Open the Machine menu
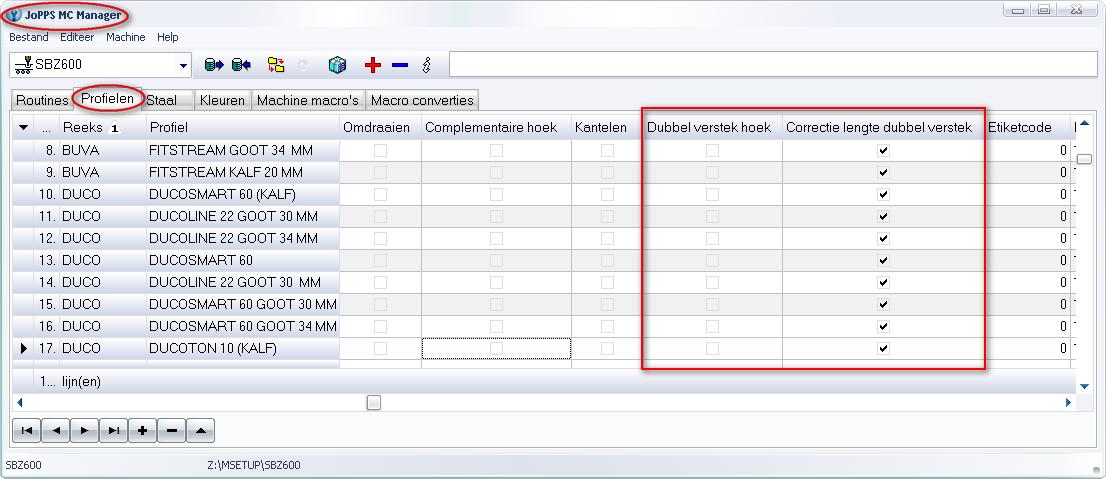Viewport: 1106px width, 479px height. pyautogui.click(x=126, y=37)
